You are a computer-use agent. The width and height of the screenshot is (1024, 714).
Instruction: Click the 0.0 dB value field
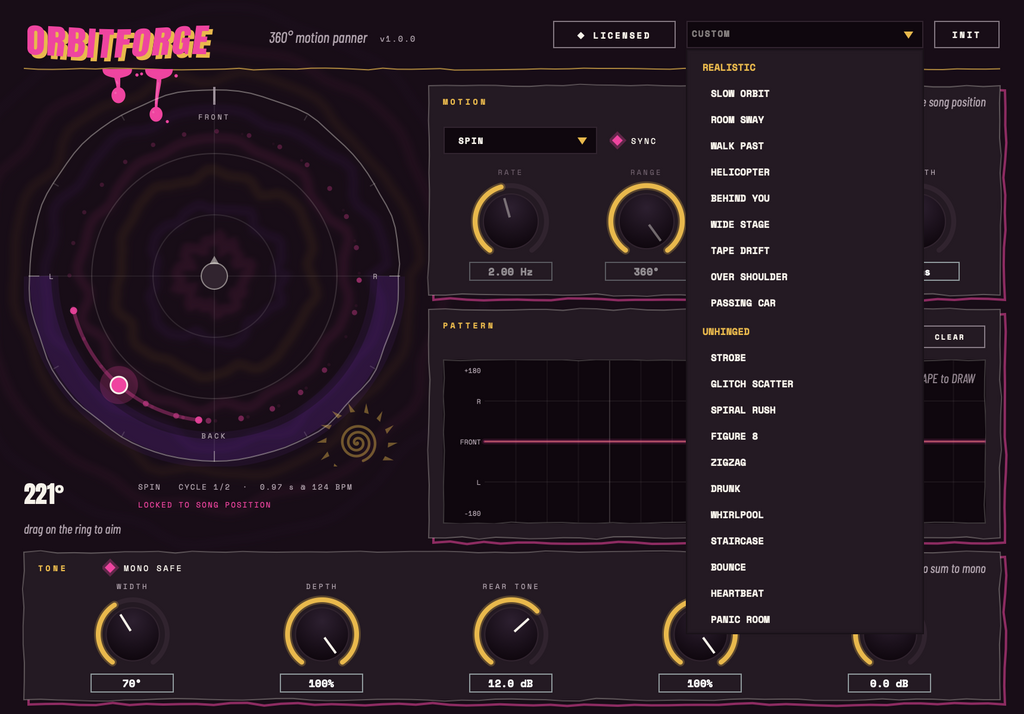point(889,683)
